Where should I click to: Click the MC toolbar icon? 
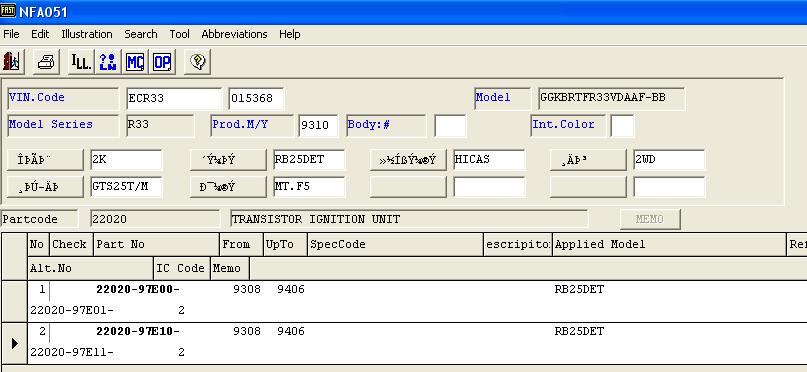(135, 62)
